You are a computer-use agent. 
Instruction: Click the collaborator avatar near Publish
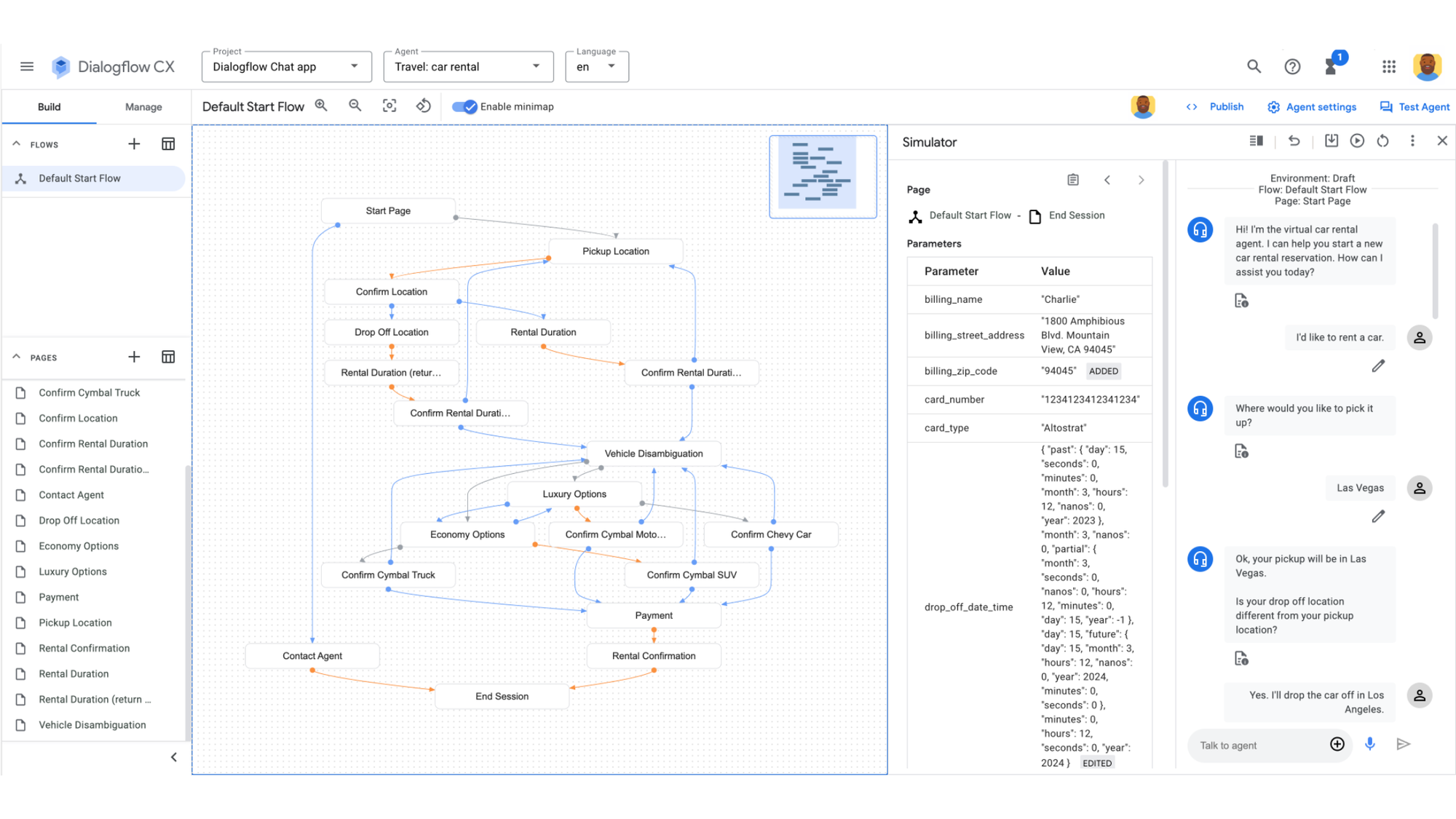(x=1143, y=106)
